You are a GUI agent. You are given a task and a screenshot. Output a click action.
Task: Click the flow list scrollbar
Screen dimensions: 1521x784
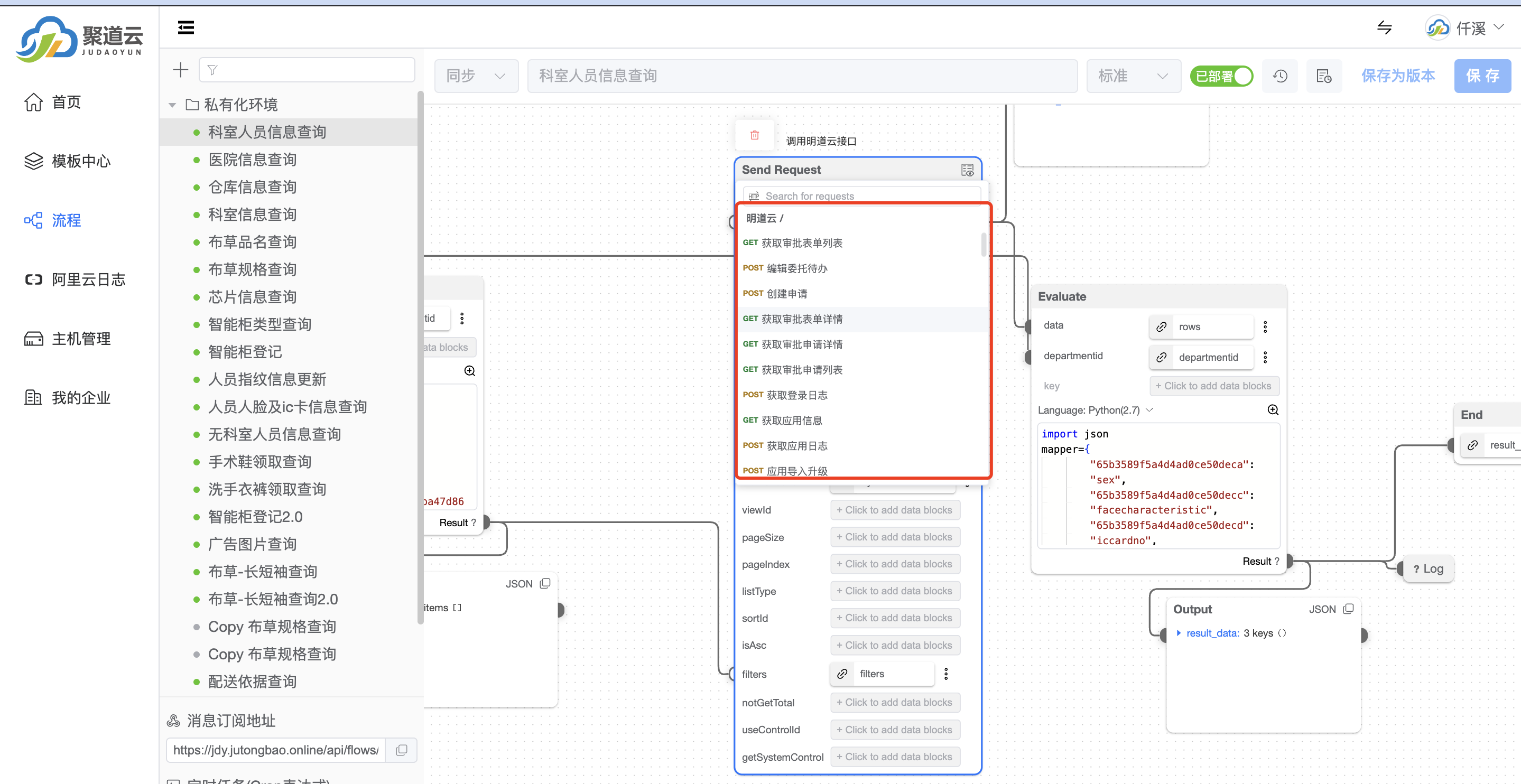coord(420,357)
